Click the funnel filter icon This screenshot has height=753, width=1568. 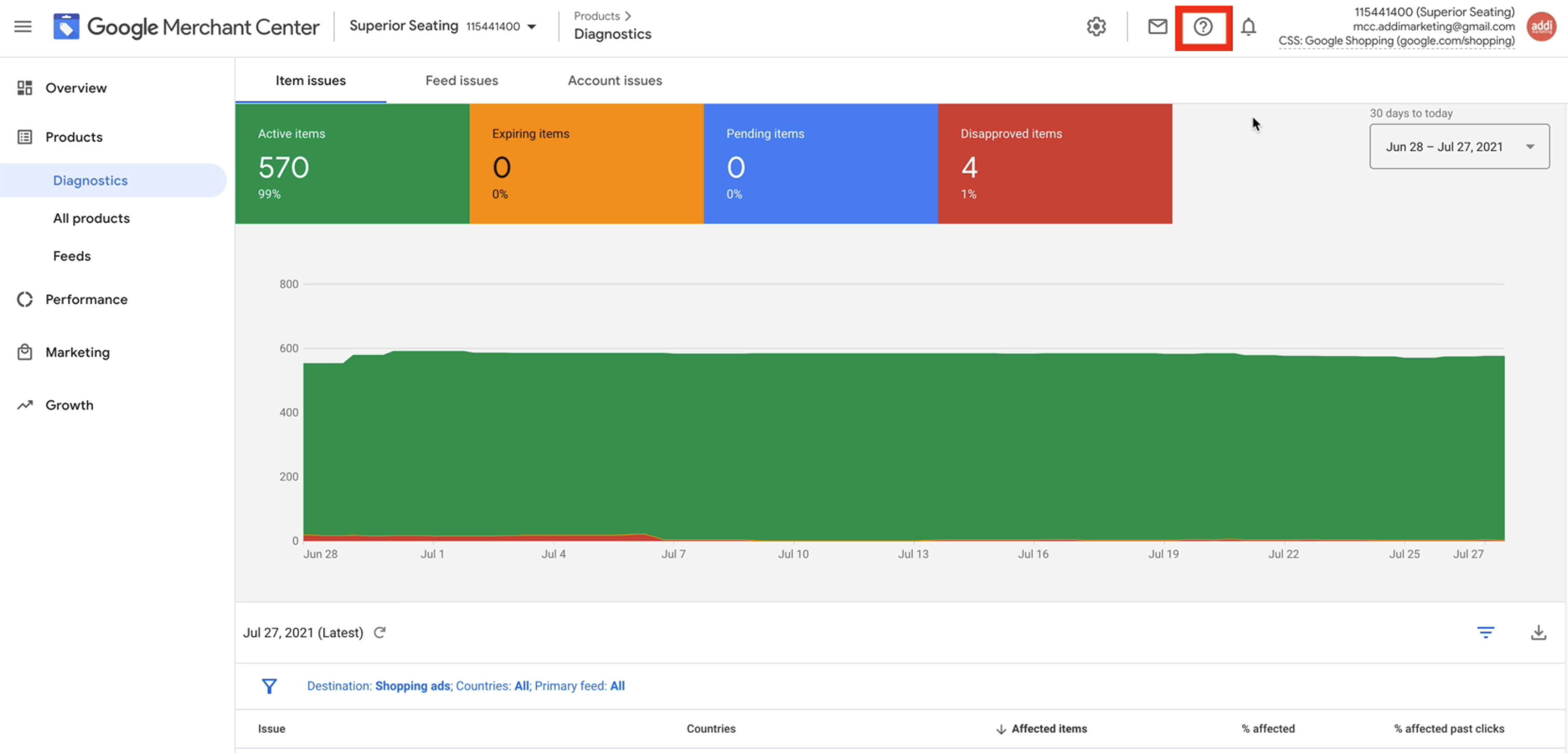click(x=269, y=686)
